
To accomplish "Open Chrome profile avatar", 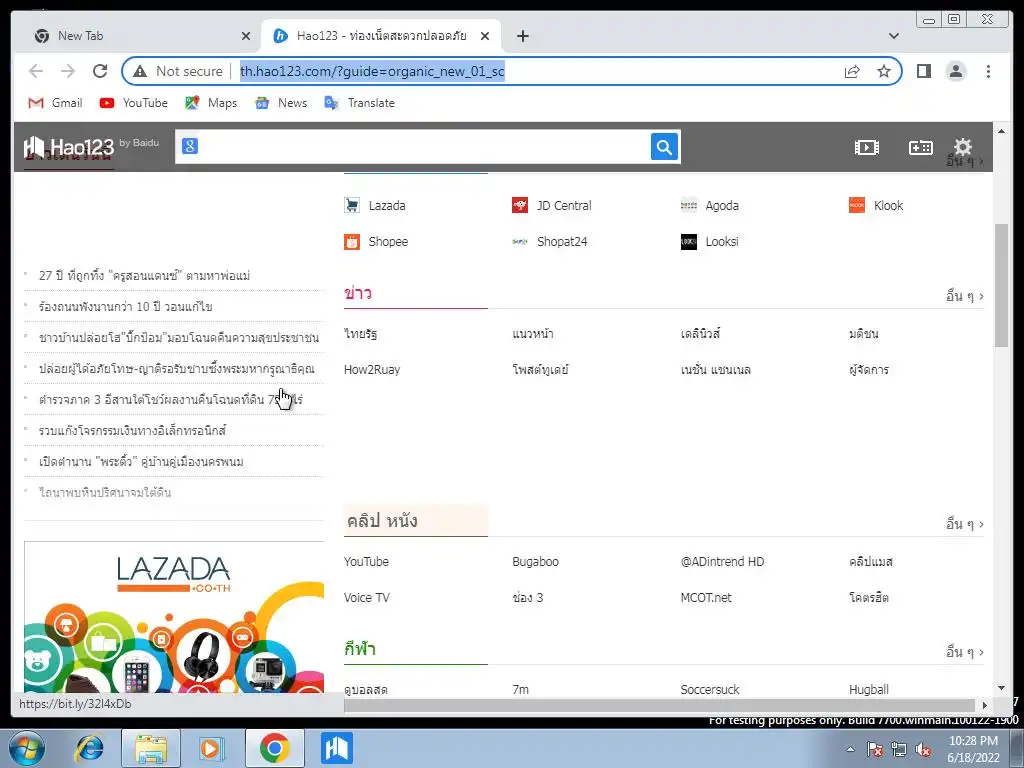I will pyautogui.click(x=955, y=71).
